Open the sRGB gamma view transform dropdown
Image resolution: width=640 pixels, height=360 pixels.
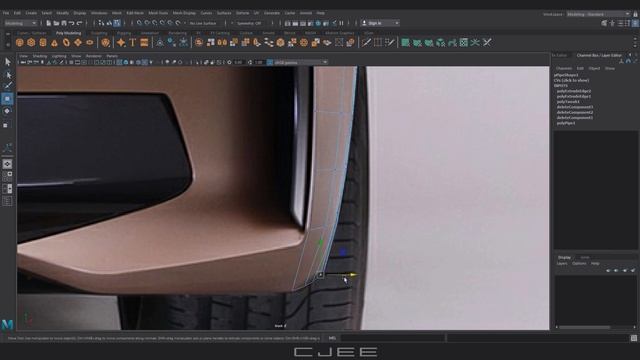point(301,62)
